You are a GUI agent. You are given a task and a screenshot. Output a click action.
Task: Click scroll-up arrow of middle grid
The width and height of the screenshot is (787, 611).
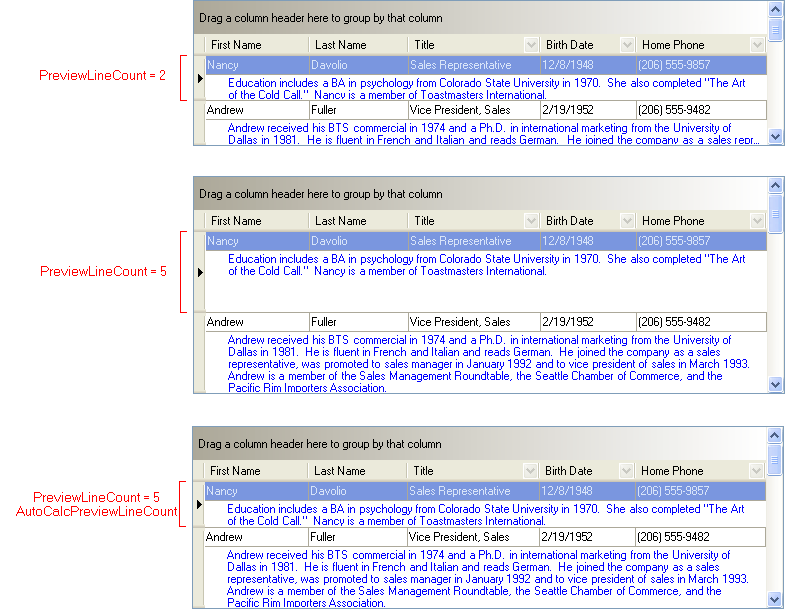click(x=775, y=185)
